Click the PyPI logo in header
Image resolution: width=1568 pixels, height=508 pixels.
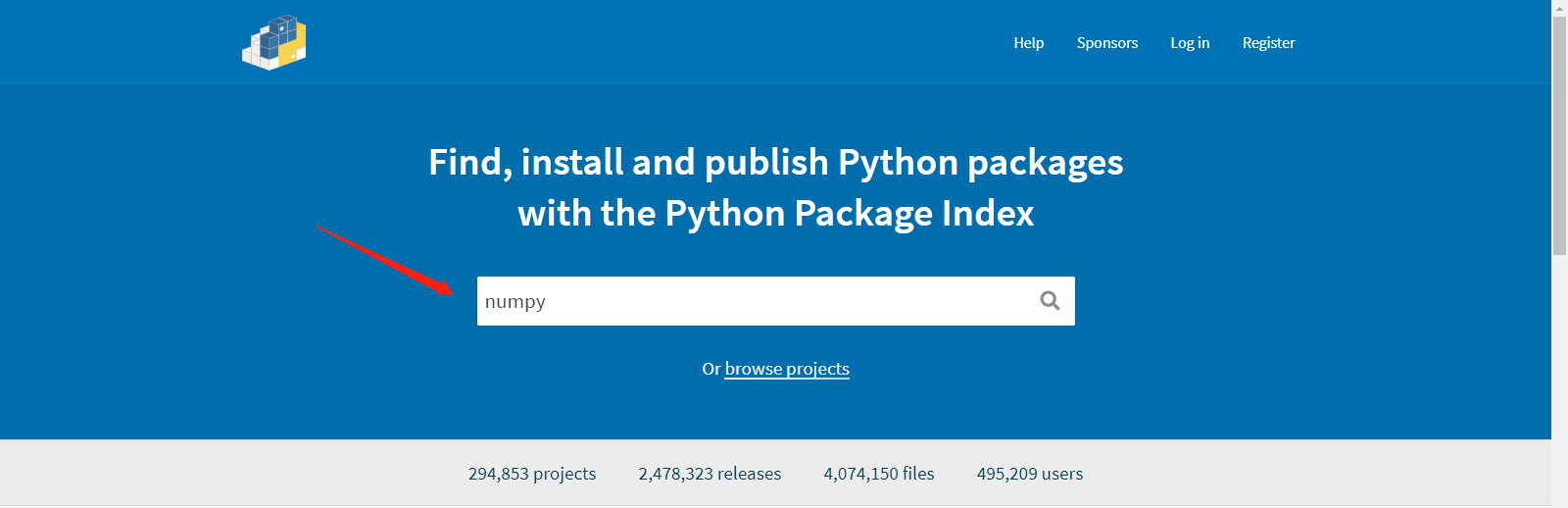click(x=274, y=42)
